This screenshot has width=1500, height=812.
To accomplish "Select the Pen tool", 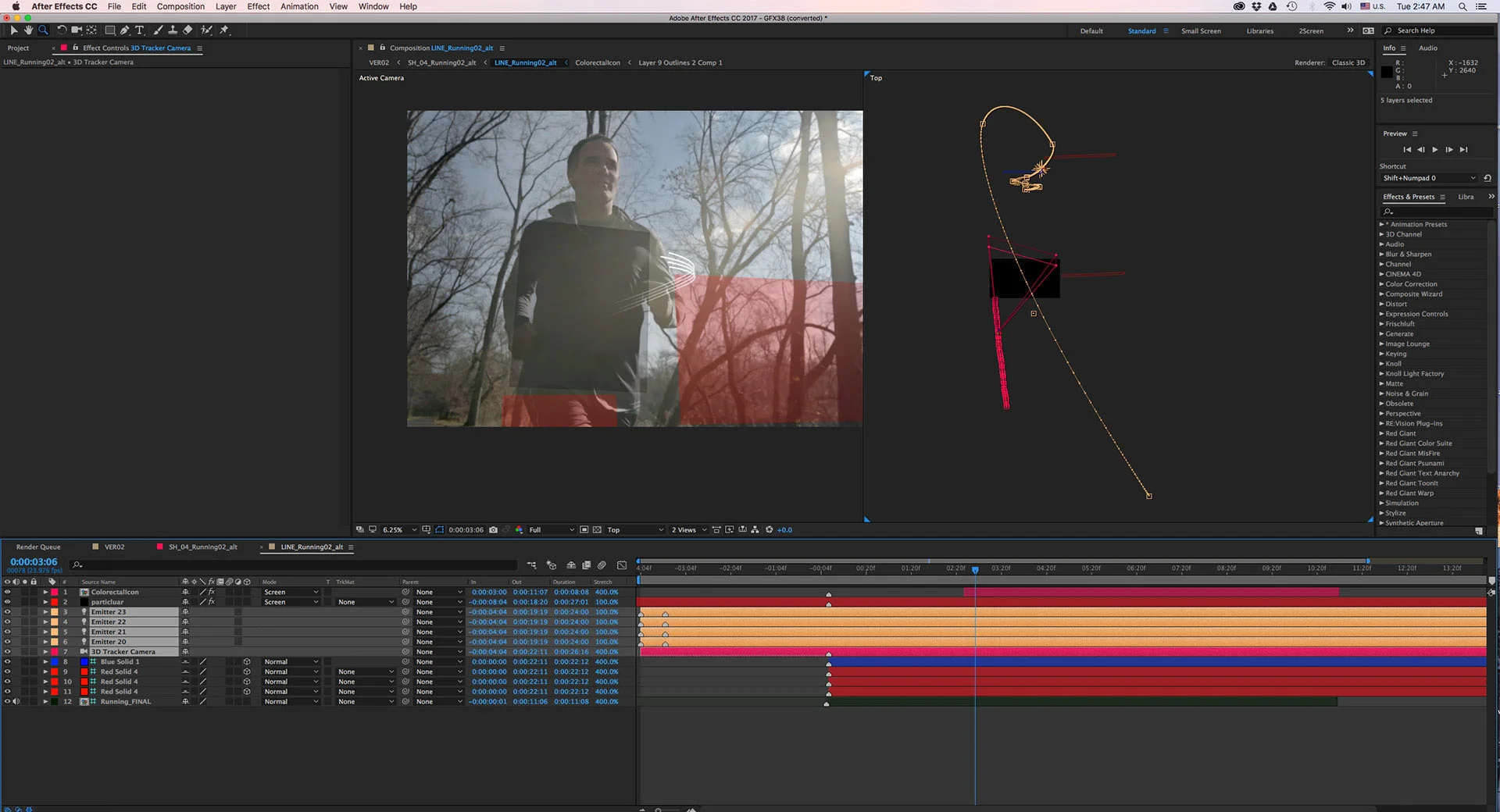I will click(125, 30).
